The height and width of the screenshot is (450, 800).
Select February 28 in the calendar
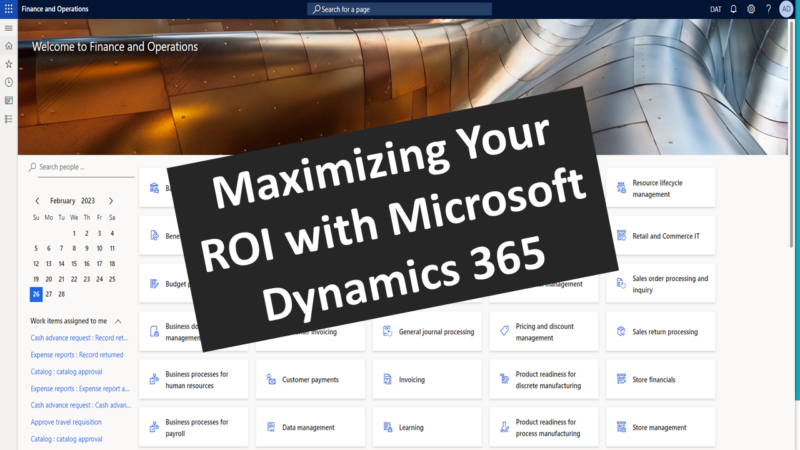[x=61, y=294]
